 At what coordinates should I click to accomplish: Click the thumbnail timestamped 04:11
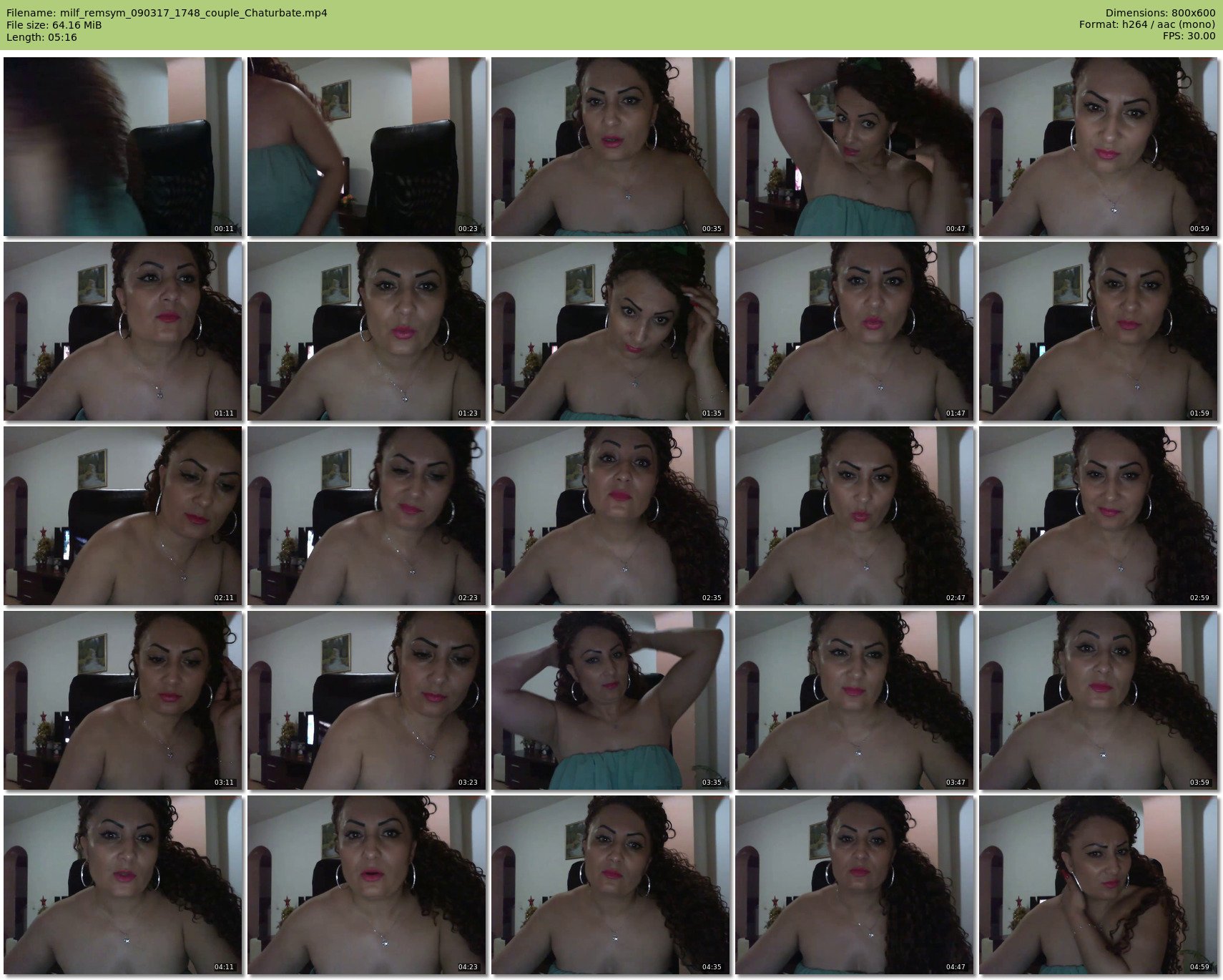123,885
